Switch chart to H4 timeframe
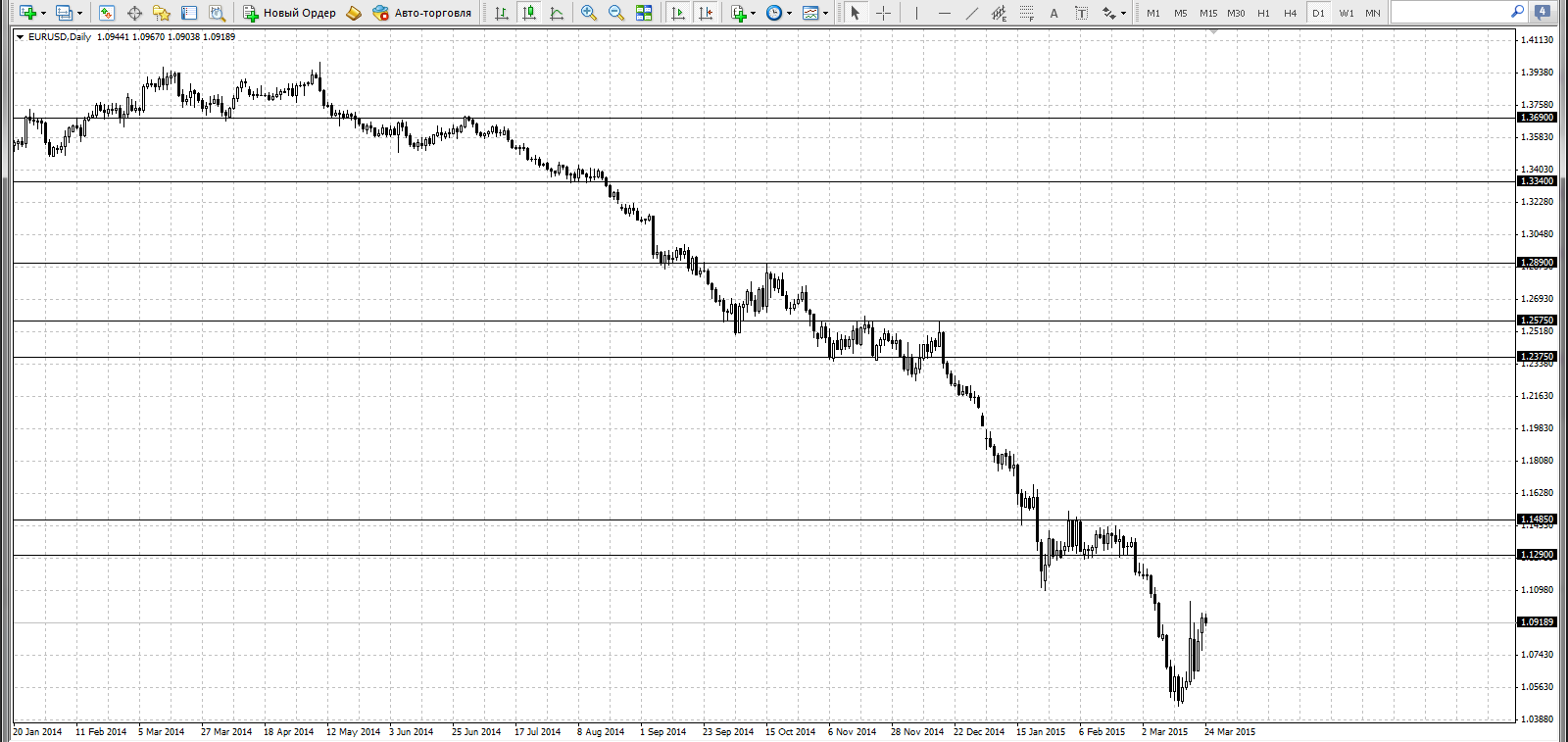Viewport: 1568px width, 742px height. [x=1291, y=13]
